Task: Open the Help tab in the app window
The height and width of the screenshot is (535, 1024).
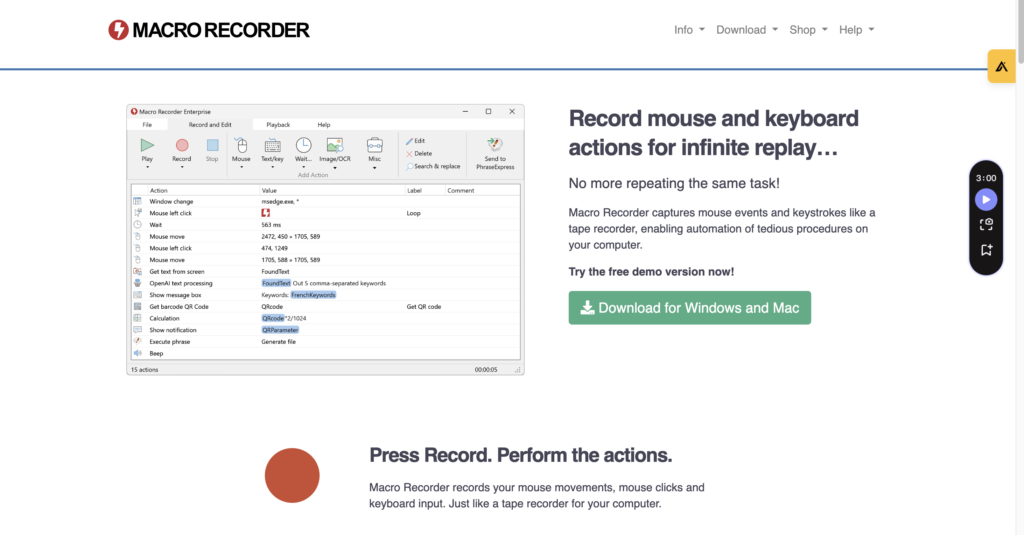Action: coord(324,125)
